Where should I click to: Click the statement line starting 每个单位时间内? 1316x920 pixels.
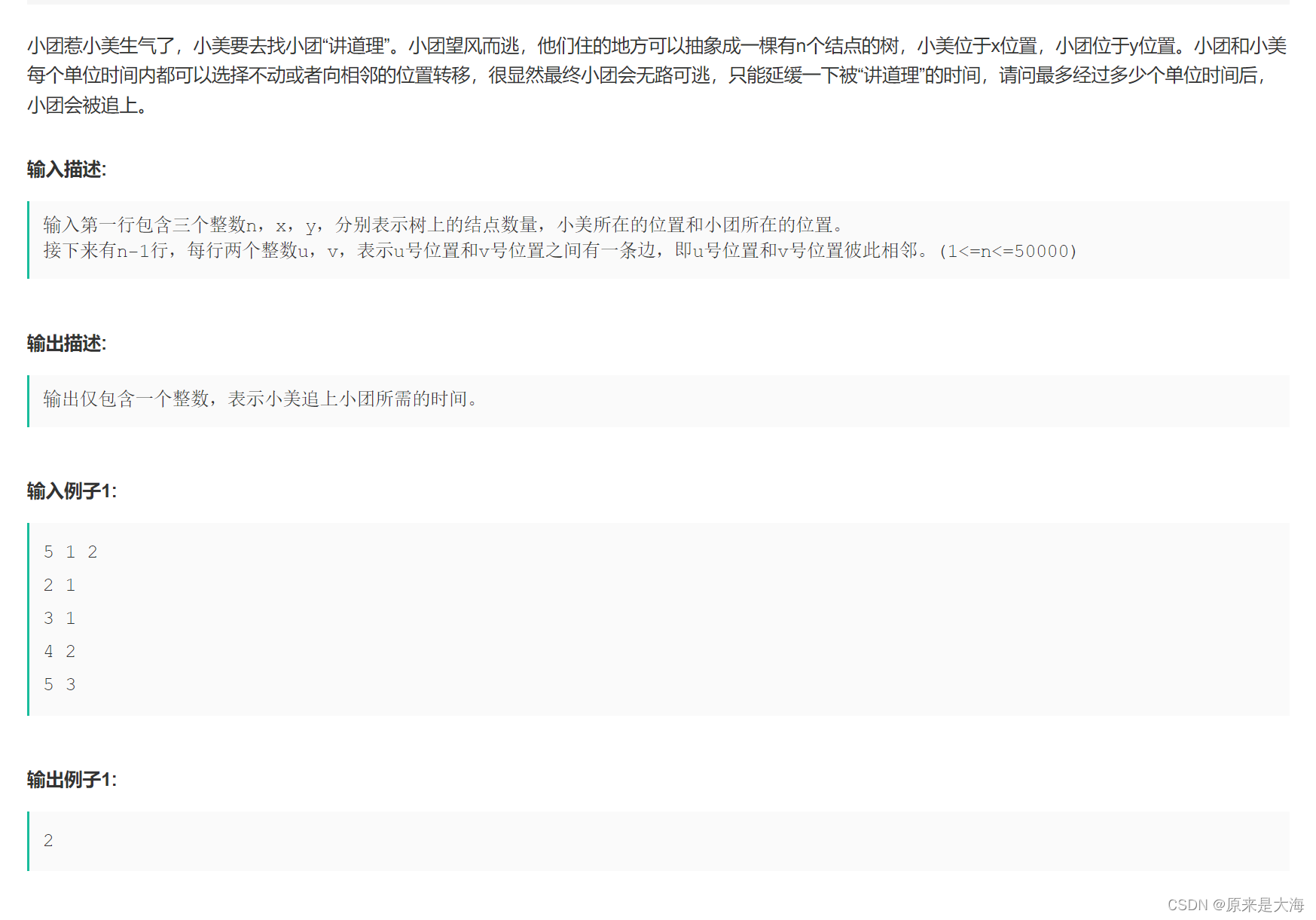tap(647, 75)
